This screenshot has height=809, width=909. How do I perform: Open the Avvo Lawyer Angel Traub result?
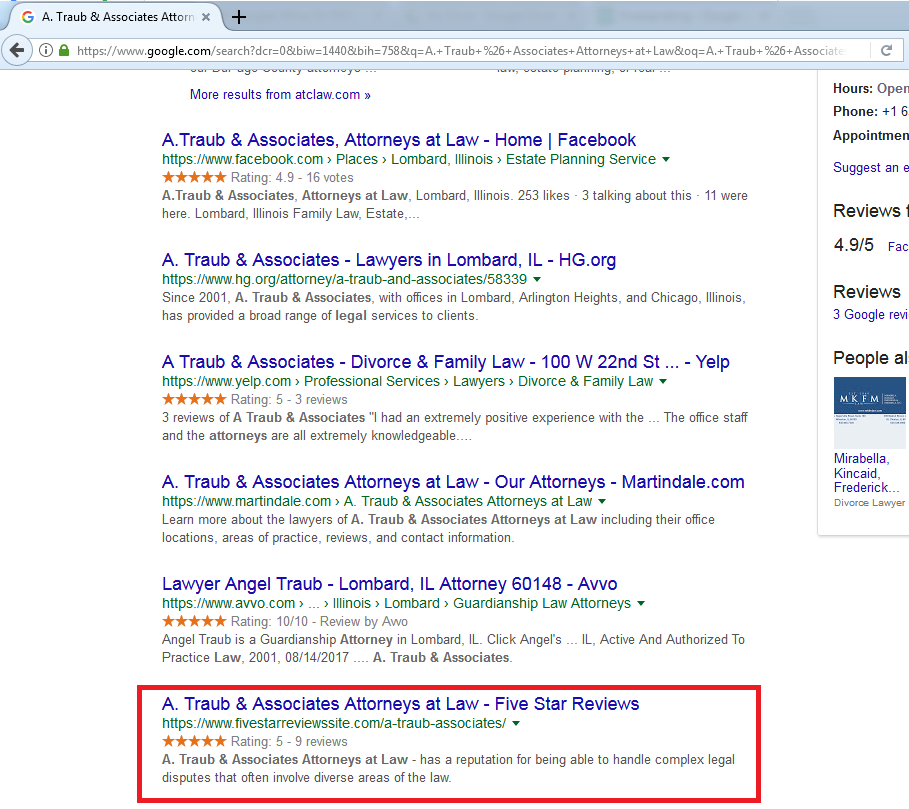point(390,584)
